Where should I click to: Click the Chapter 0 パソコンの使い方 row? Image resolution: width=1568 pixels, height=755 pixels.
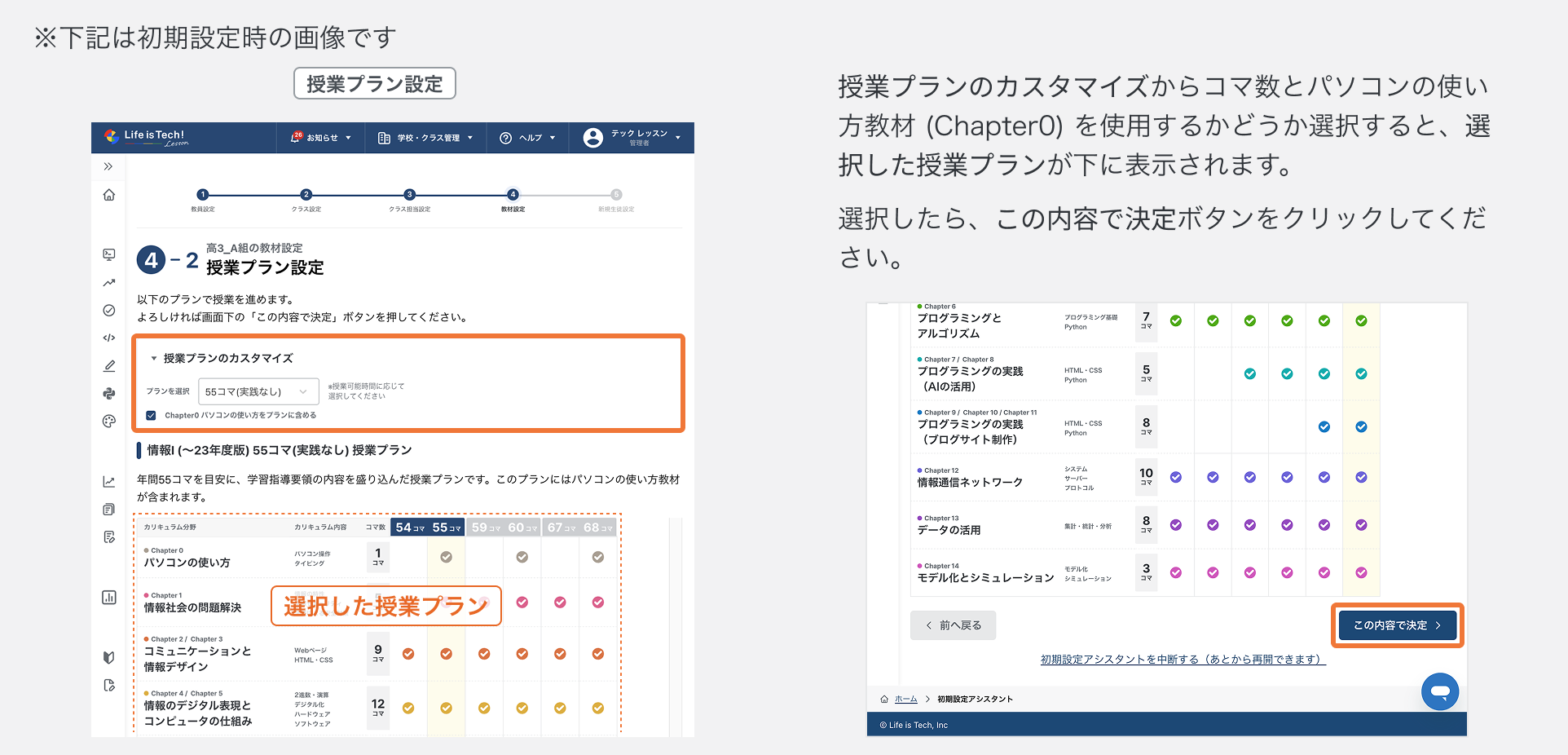pos(377,558)
